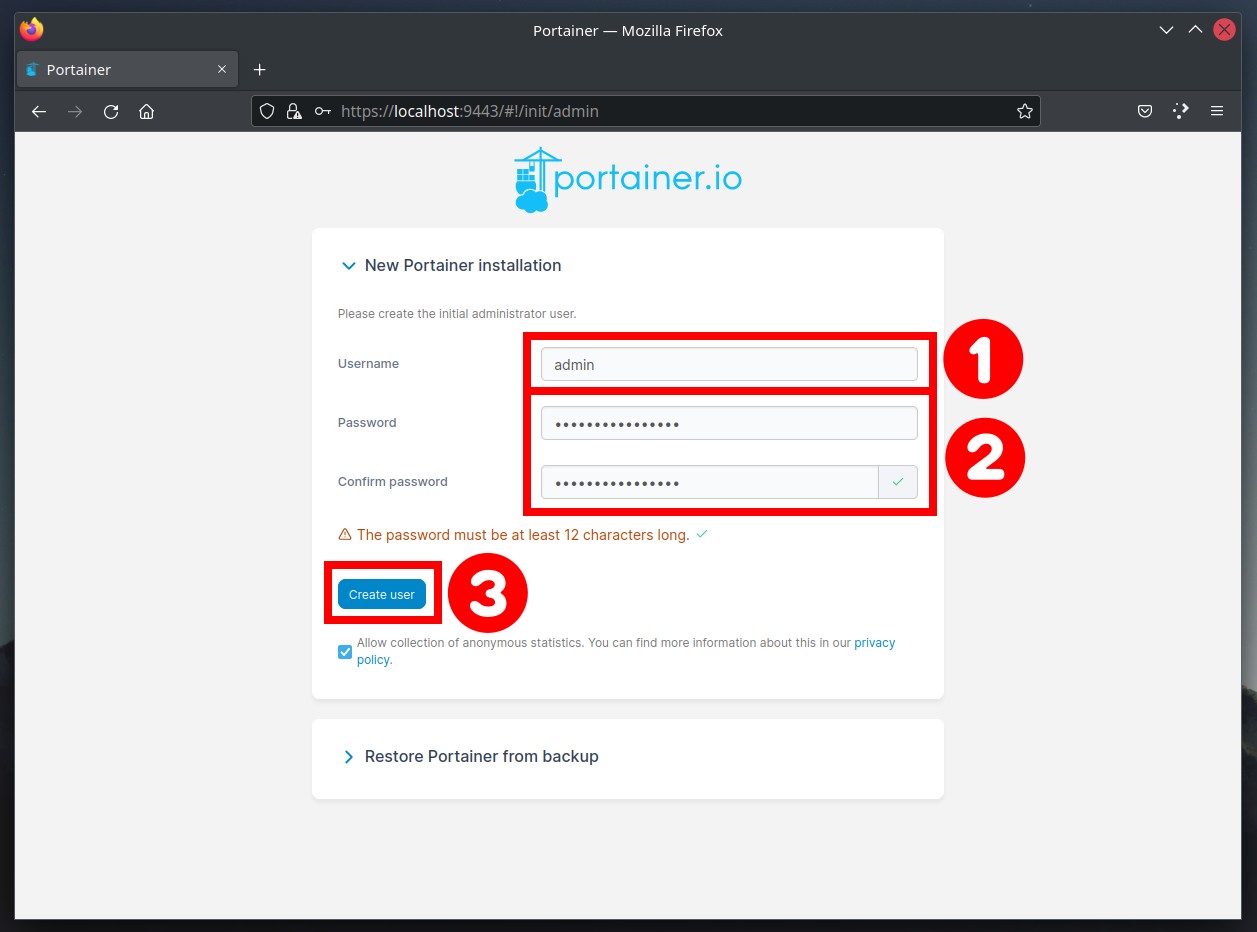Image resolution: width=1257 pixels, height=932 pixels.
Task: Maximize the Firefox window
Action: 1195,30
